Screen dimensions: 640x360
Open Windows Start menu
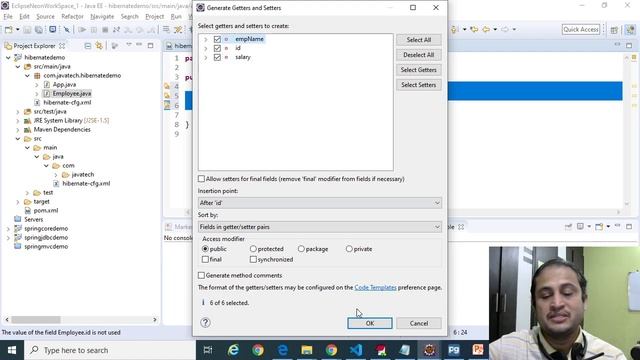tap(12, 350)
